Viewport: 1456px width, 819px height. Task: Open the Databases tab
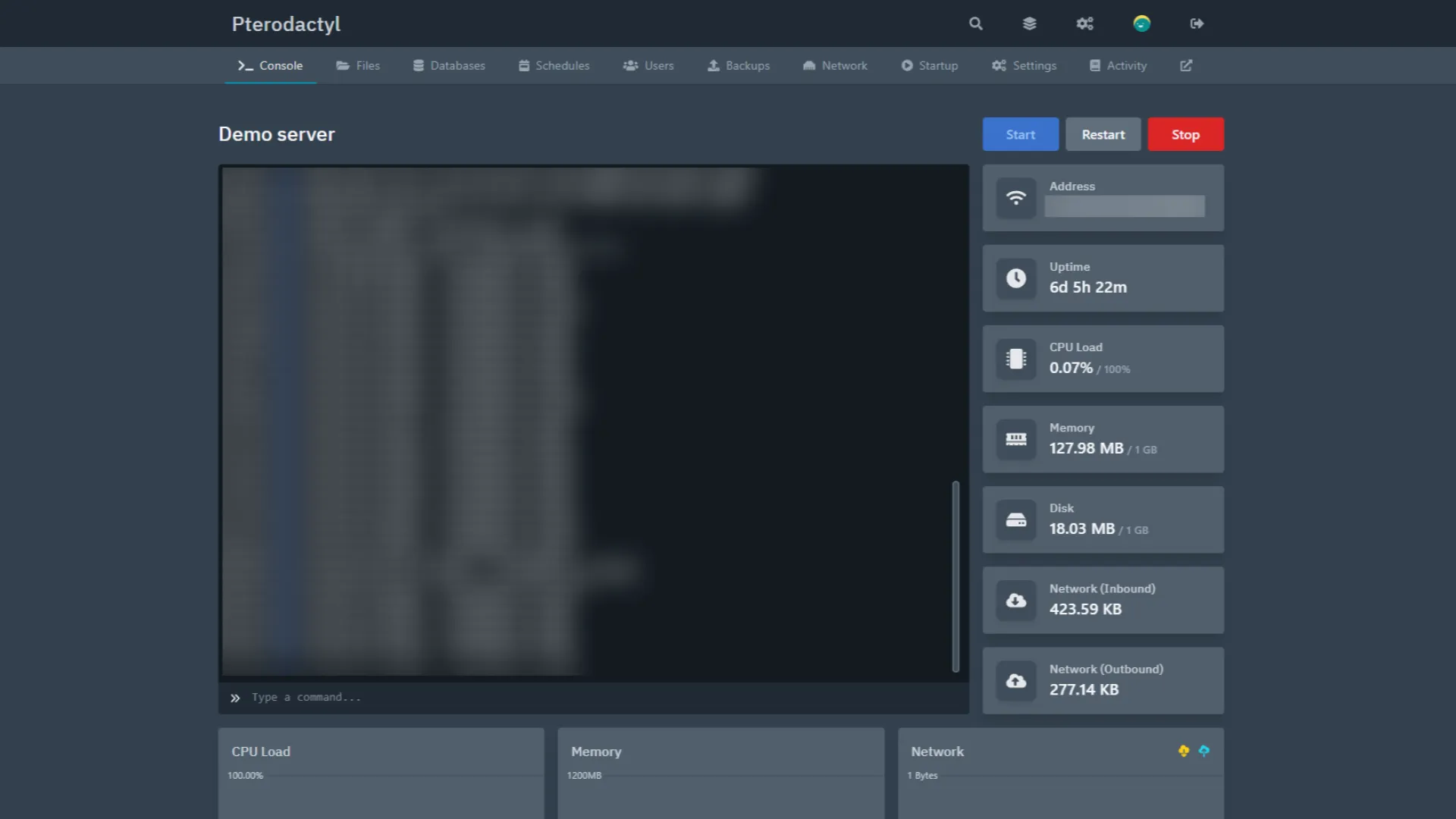(x=449, y=66)
